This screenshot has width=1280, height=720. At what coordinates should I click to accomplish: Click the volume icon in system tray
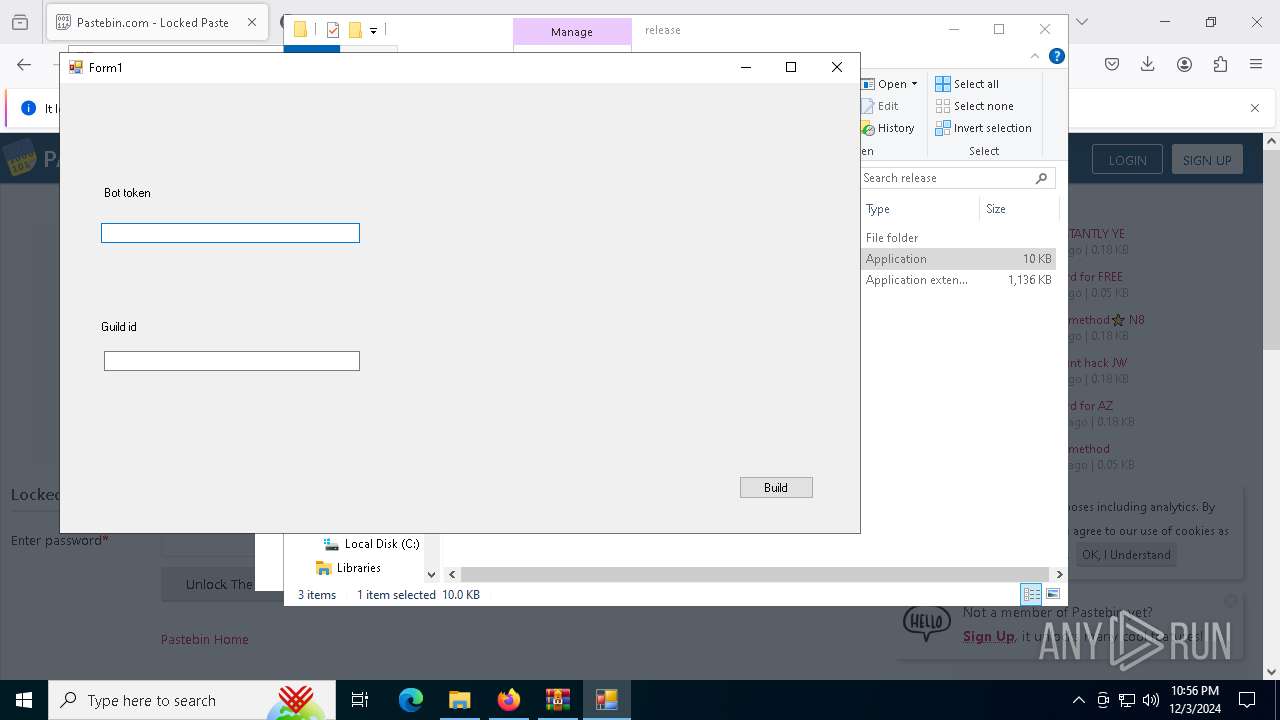(1151, 700)
